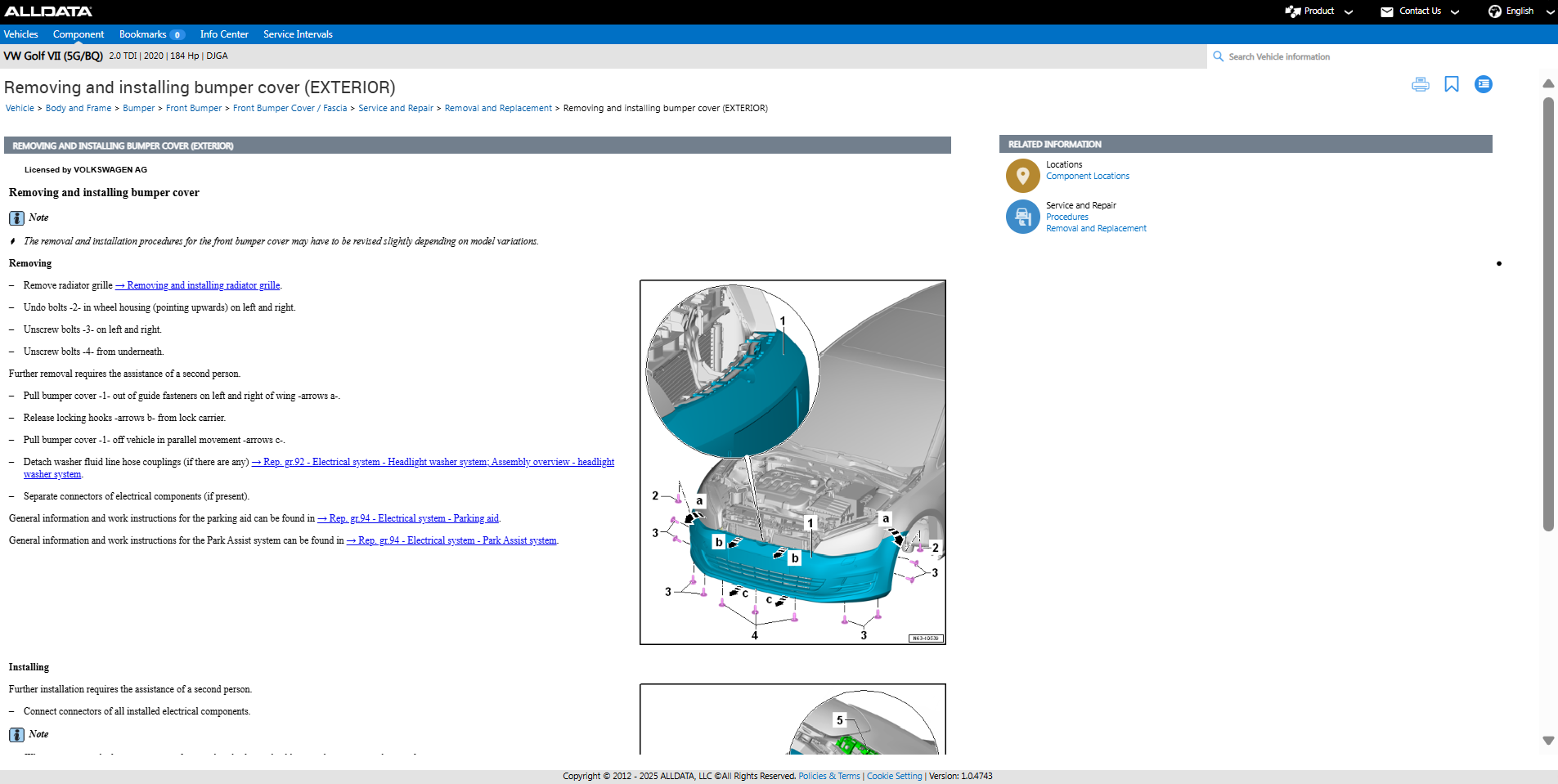Open the Product dropdown menu
Screen dimensions: 1558x784
point(1318,11)
